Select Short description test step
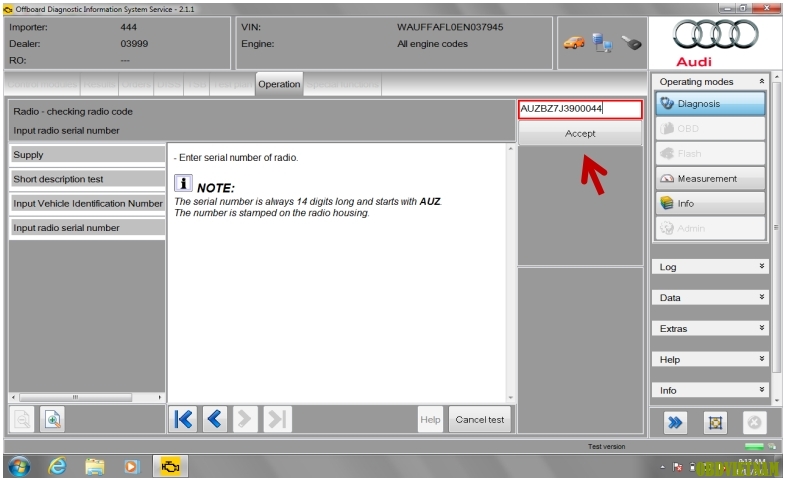The height and width of the screenshot is (480, 786). tap(87, 179)
